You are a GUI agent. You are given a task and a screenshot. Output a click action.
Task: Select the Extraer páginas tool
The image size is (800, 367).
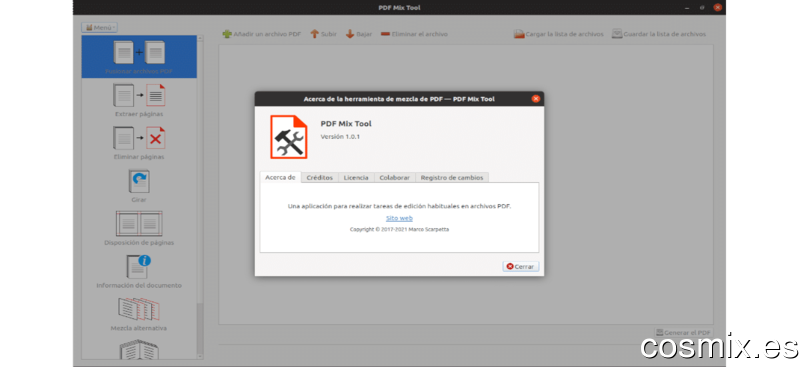pyautogui.click(x=139, y=100)
